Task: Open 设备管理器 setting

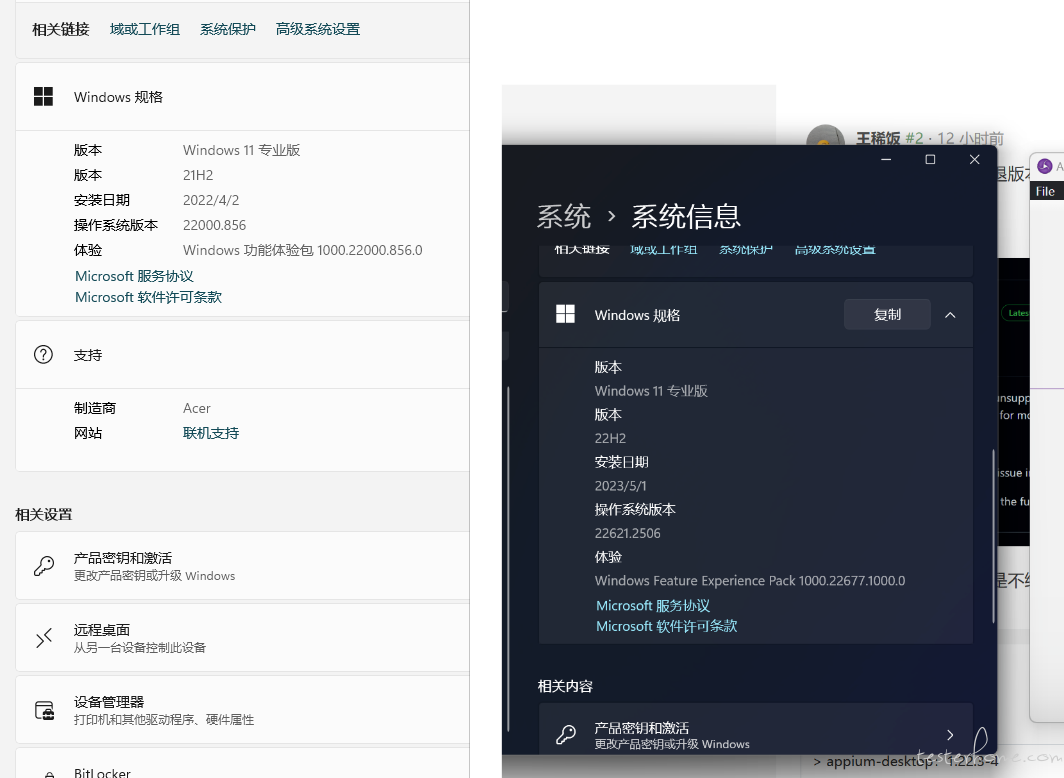Action: pyautogui.click(x=242, y=710)
